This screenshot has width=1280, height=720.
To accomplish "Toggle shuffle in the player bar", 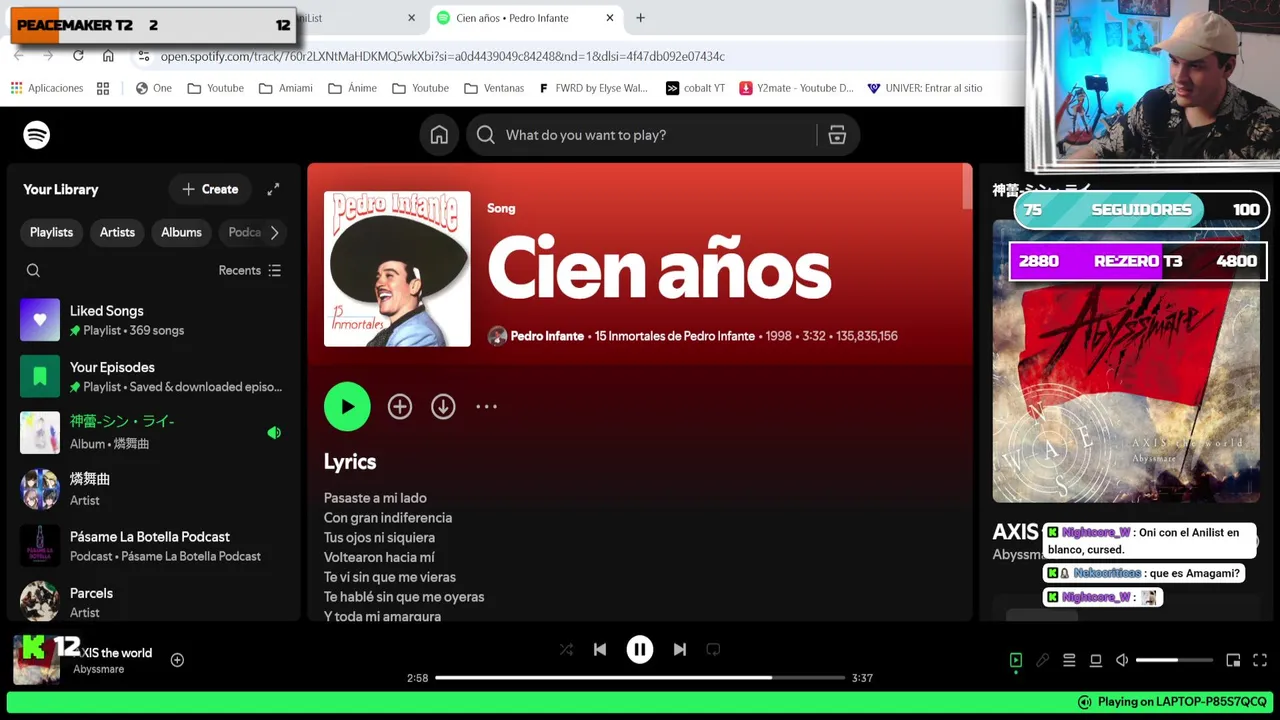I will [566, 649].
